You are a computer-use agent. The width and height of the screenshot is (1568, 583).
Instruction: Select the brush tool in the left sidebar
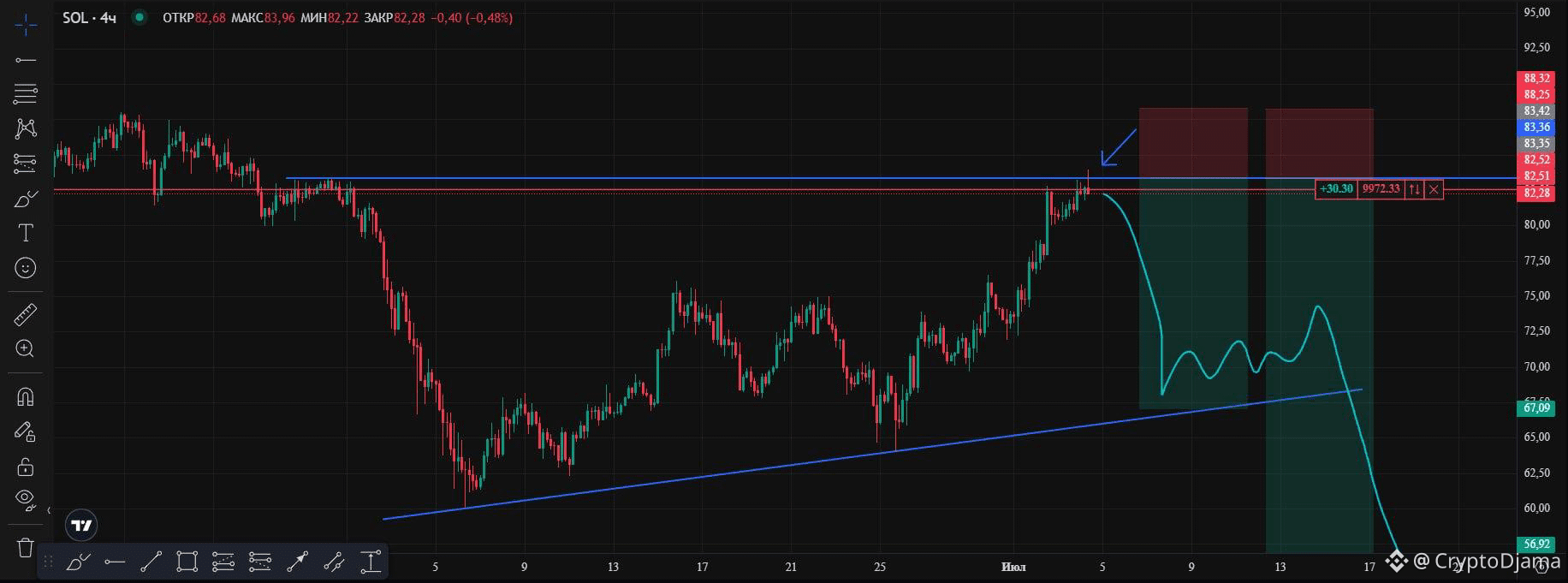pyautogui.click(x=26, y=199)
